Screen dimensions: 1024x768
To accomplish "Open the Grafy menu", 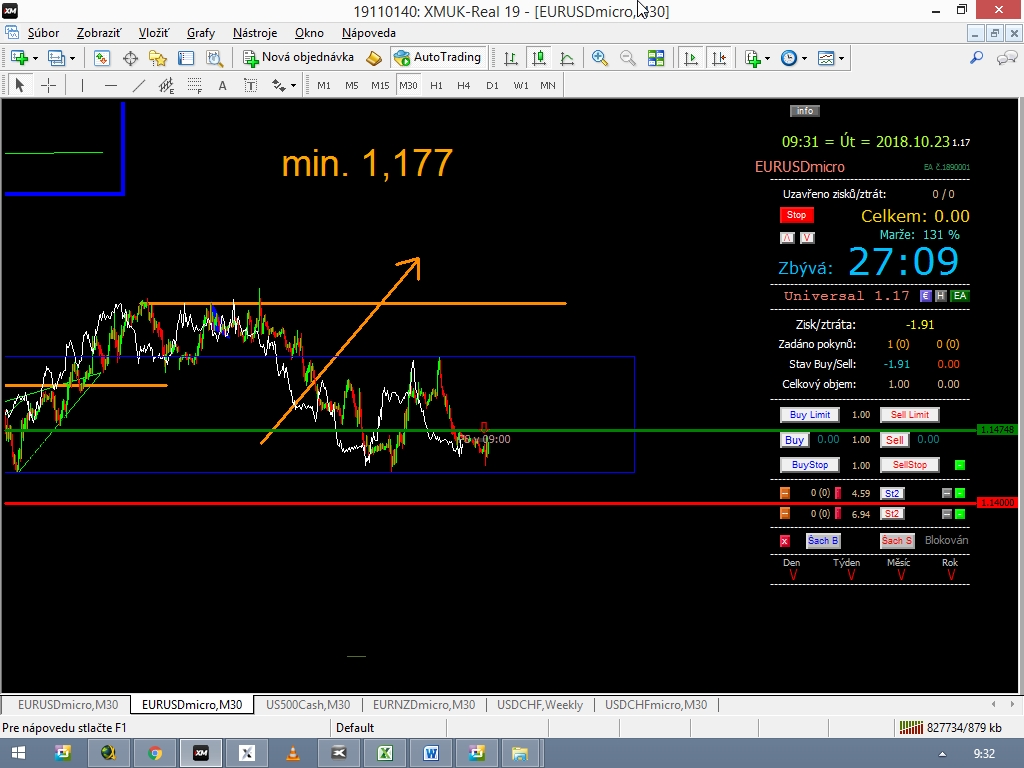I will (x=200, y=33).
